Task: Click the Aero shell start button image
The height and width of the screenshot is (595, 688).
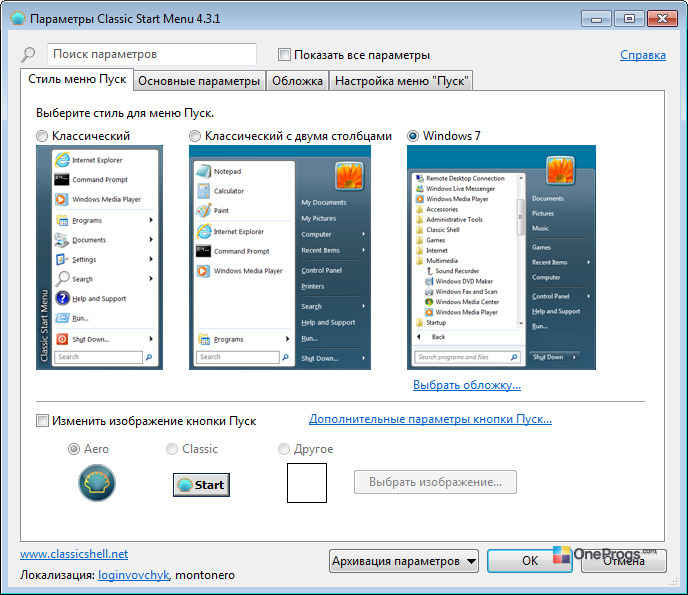Action: (97, 483)
